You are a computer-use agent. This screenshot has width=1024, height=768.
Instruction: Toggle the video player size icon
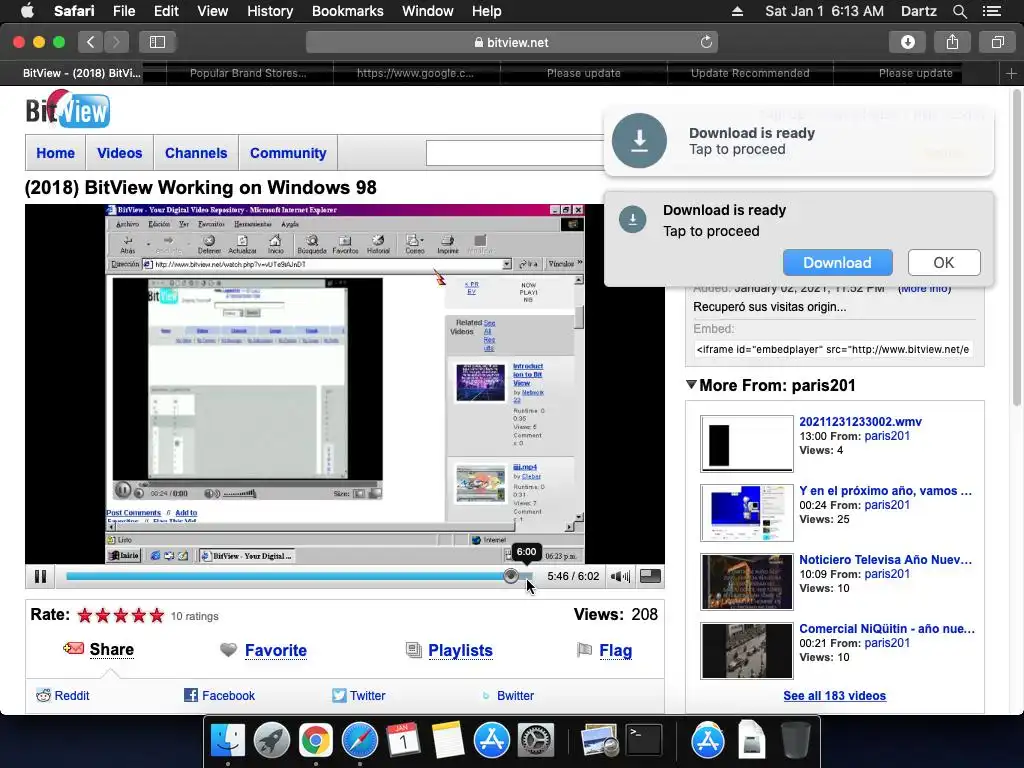click(x=650, y=576)
